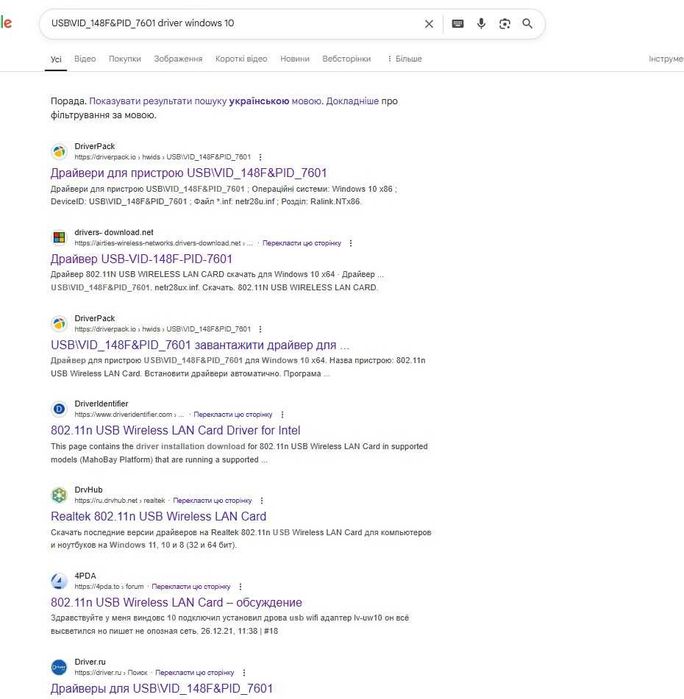Click Показувати результати пошуку українською мовою link
This screenshot has width=684, height=699.
tap(205, 101)
